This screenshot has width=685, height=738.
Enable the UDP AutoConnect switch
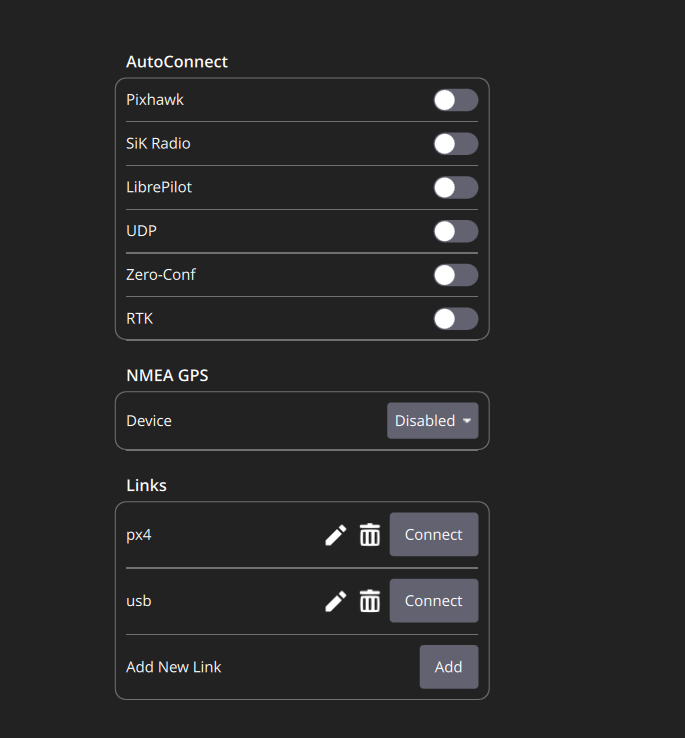[455, 231]
